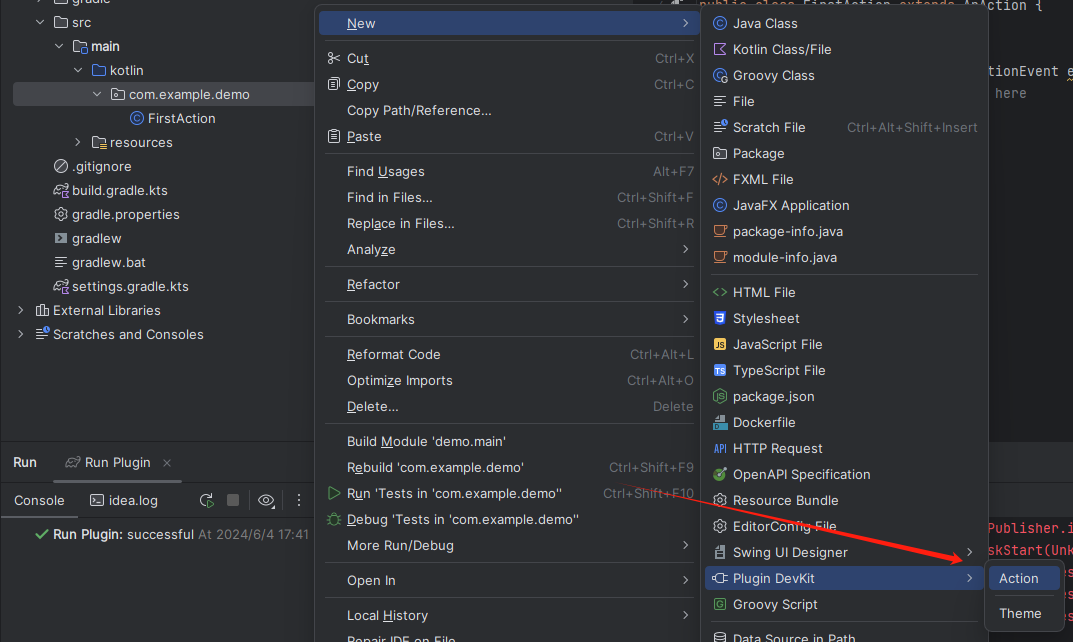This screenshot has height=642, width=1073.
Task: Click the Stylesheet CSS icon
Action: (x=719, y=318)
